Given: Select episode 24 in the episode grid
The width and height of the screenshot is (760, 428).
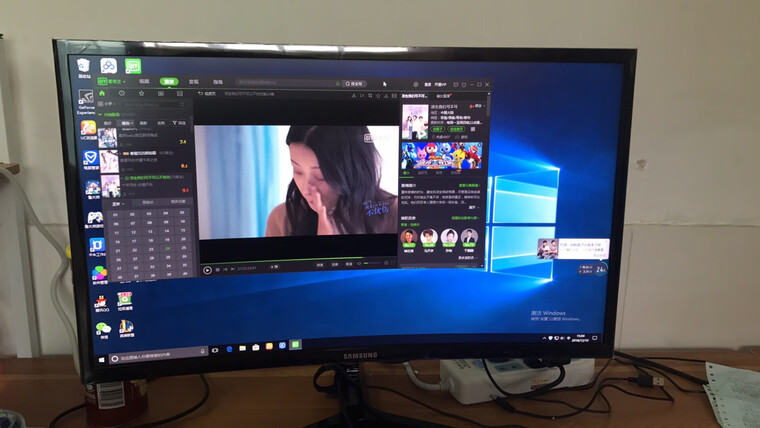Looking at the screenshot, I should pyautogui.click(x=168, y=249).
